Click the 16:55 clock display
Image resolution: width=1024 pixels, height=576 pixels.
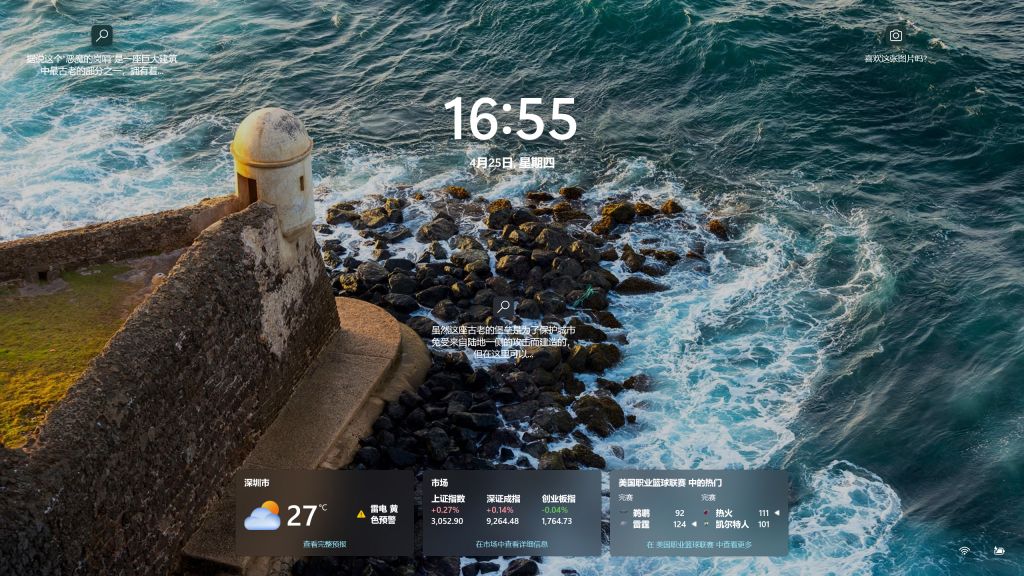click(x=512, y=122)
